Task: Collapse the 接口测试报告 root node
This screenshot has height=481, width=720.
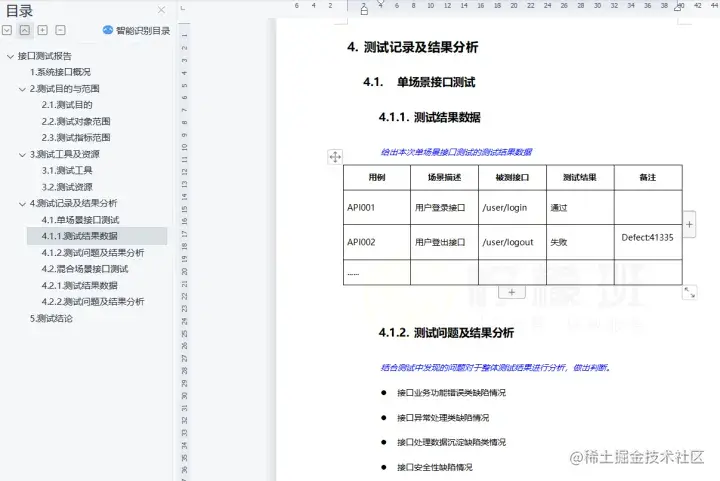Action: 10,56
